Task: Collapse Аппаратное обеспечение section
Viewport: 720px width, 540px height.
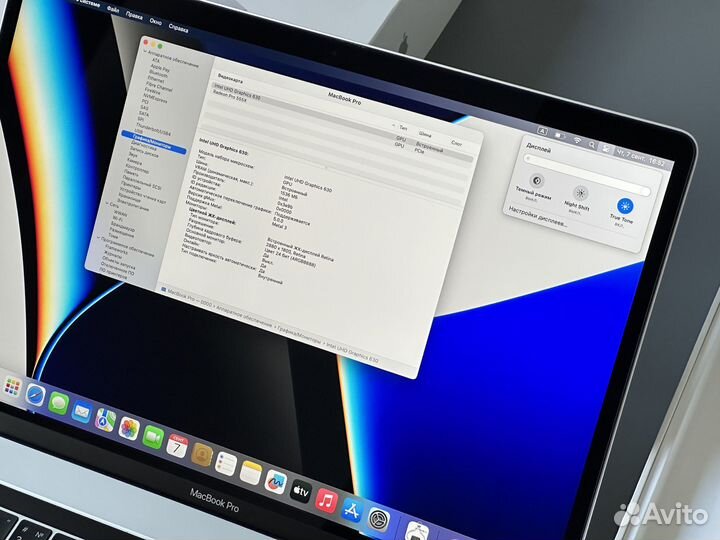Action: (145, 52)
